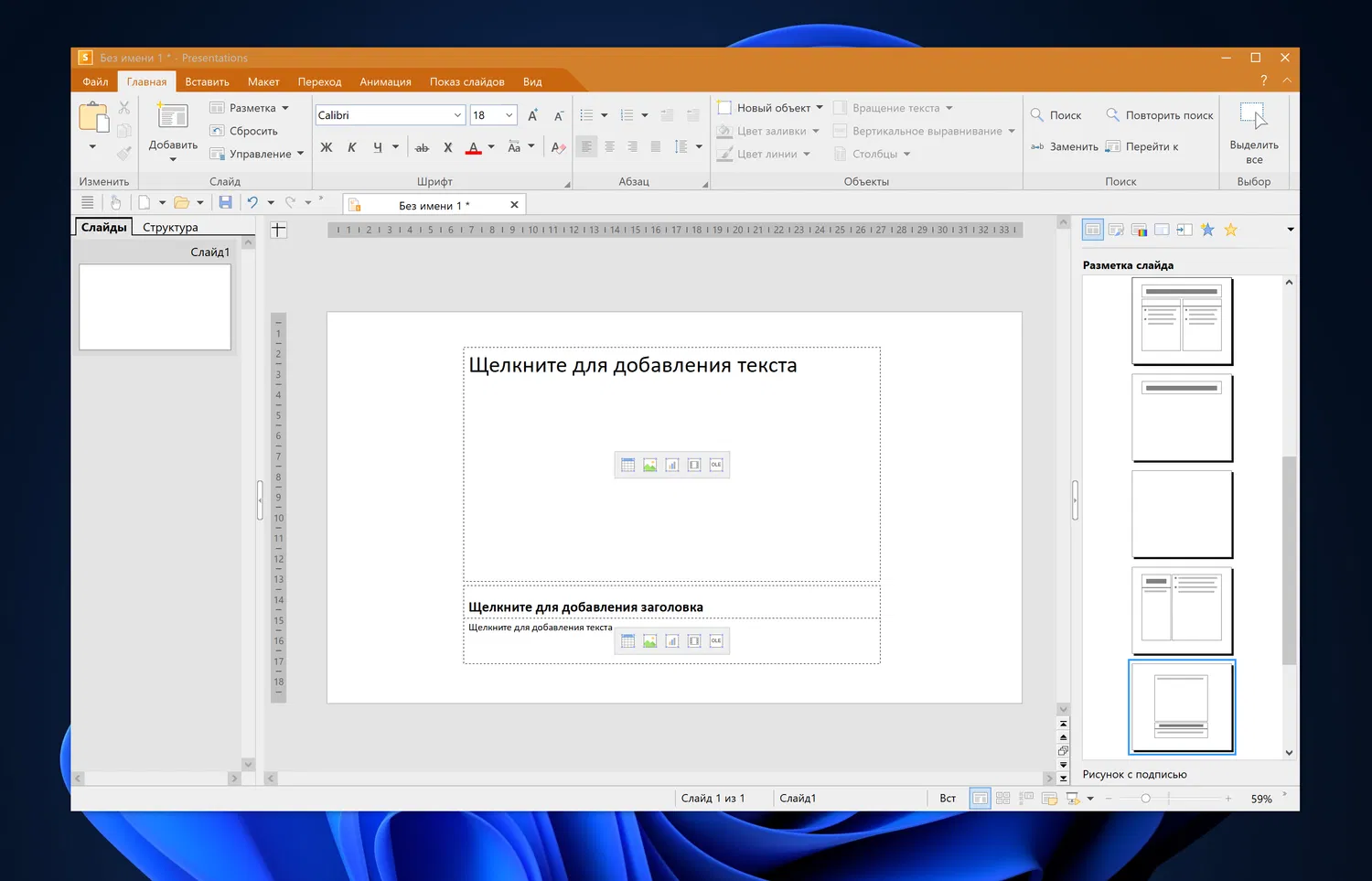Click the Save (floppy disk) icon
The width and height of the screenshot is (1372, 881).
pyautogui.click(x=225, y=202)
